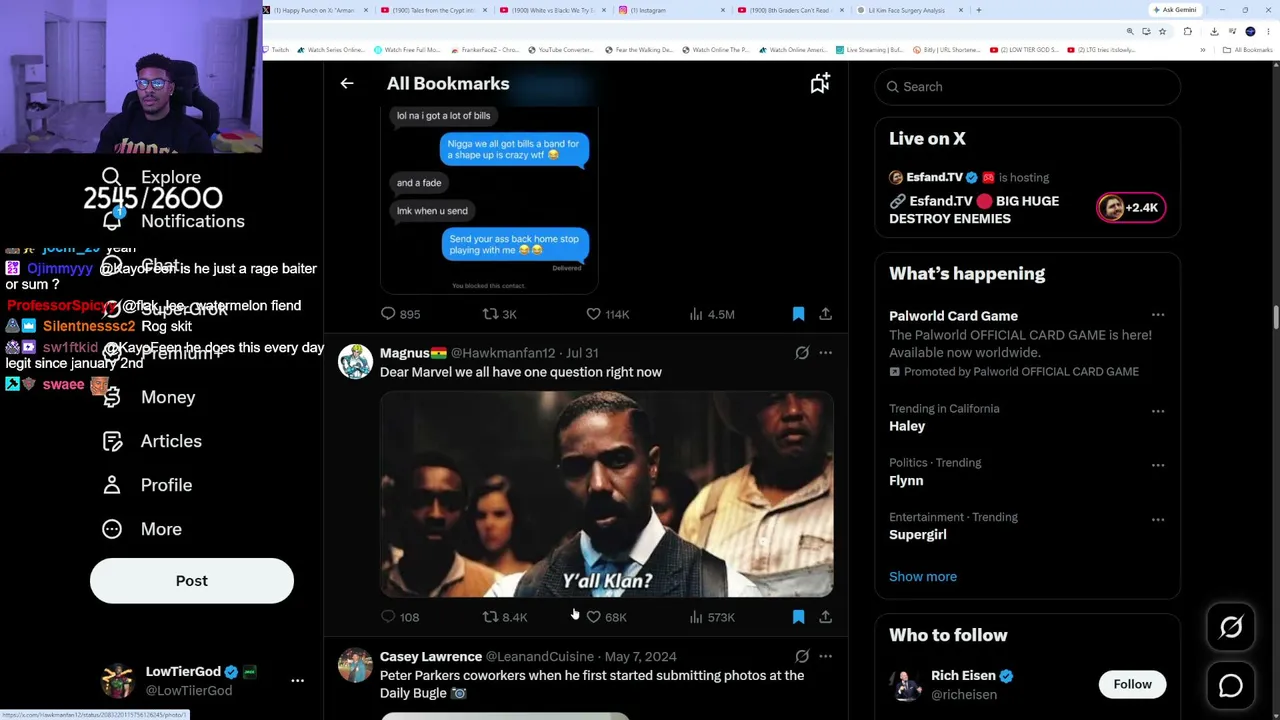1280x720 pixels.
Task: Repost the post with 3K reposts
Action: point(490,314)
